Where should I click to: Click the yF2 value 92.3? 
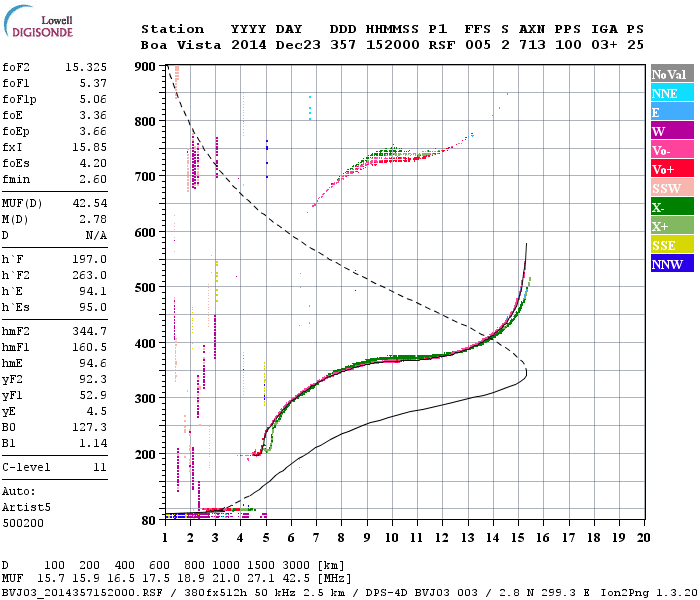[x=93, y=380]
